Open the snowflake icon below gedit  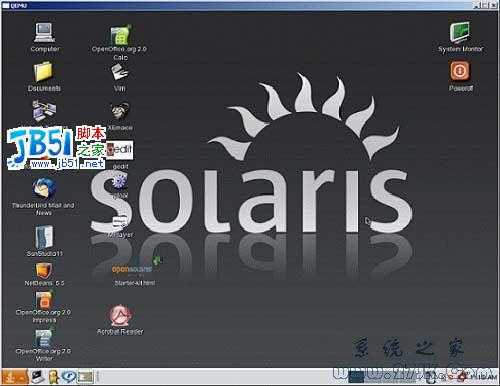click(119, 181)
